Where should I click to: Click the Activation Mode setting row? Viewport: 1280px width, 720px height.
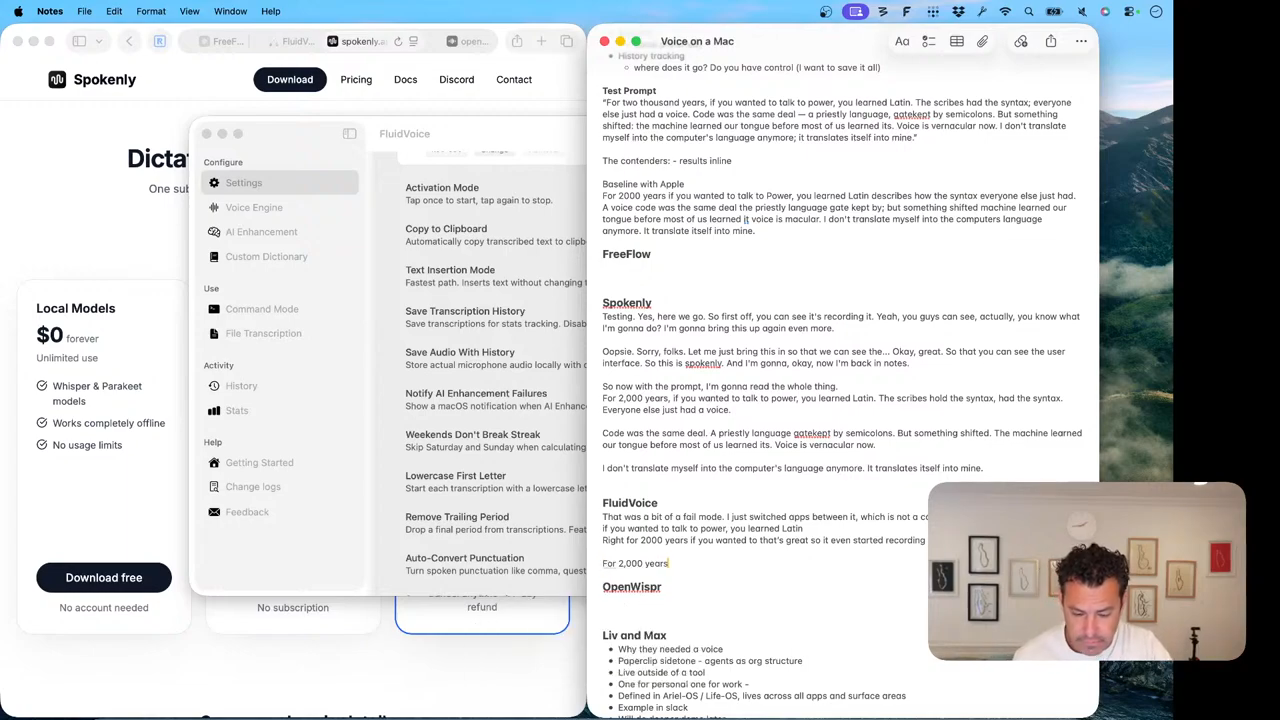click(x=495, y=194)
